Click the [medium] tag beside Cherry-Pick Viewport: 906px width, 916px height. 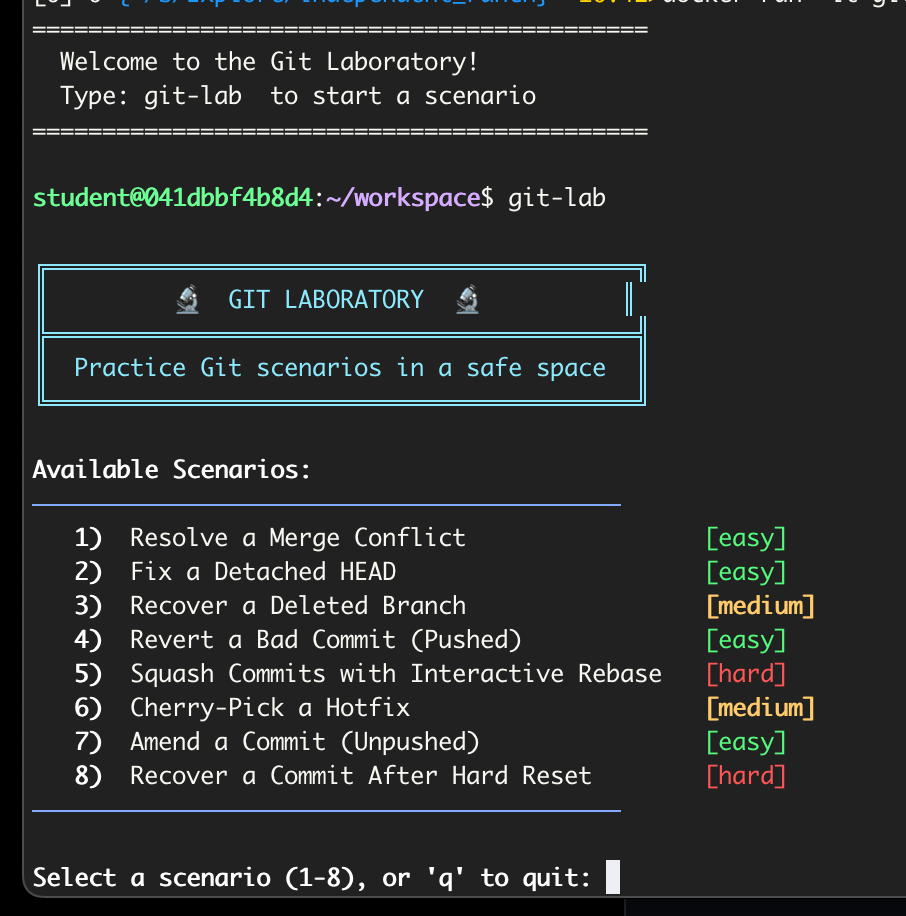point(760,708)
